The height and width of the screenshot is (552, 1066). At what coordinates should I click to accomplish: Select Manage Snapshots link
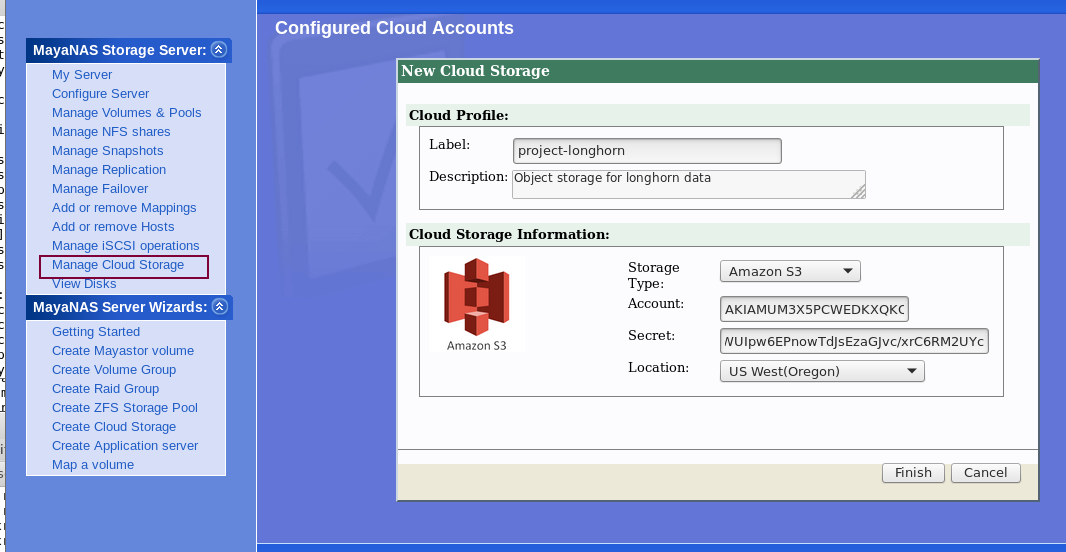107,151
